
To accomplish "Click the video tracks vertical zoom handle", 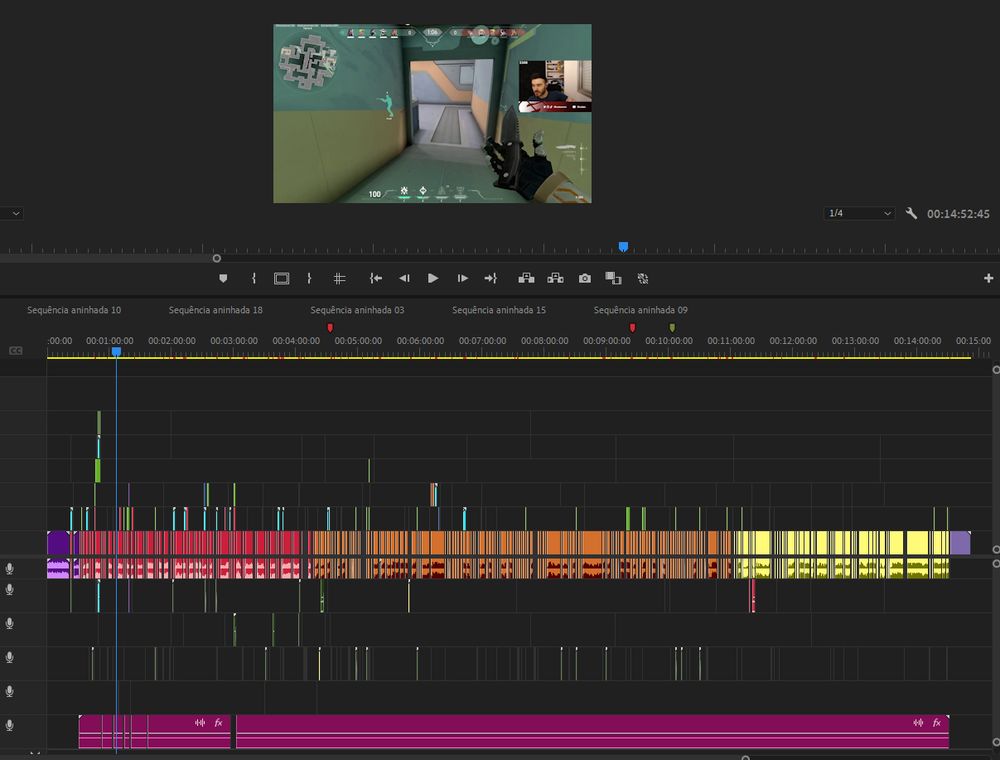I will (996, 370).
